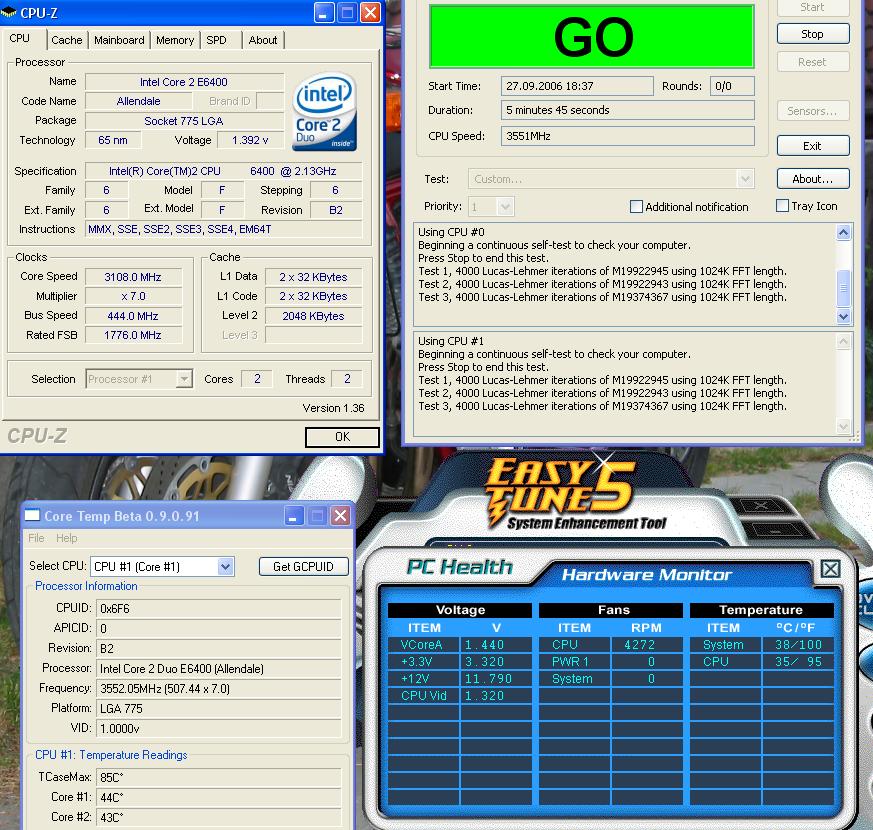Click OK in CPU-Z window
Viewport: 873px width, 830px height.
pyautogui.click(x=342, y=437)
